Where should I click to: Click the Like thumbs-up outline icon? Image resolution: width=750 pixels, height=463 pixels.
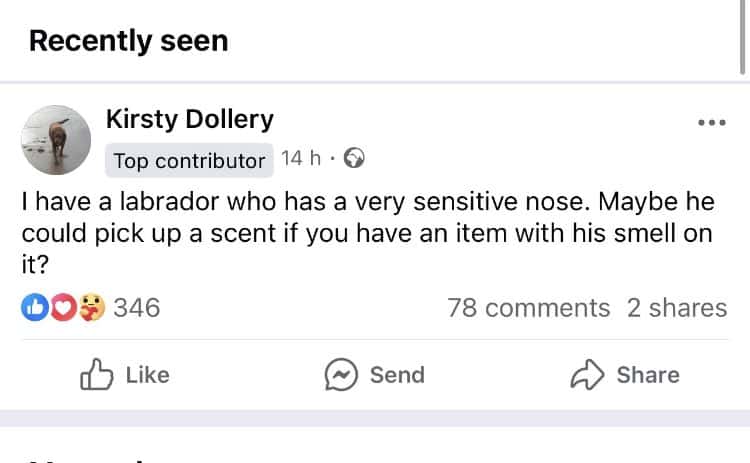tap(97, 375)
